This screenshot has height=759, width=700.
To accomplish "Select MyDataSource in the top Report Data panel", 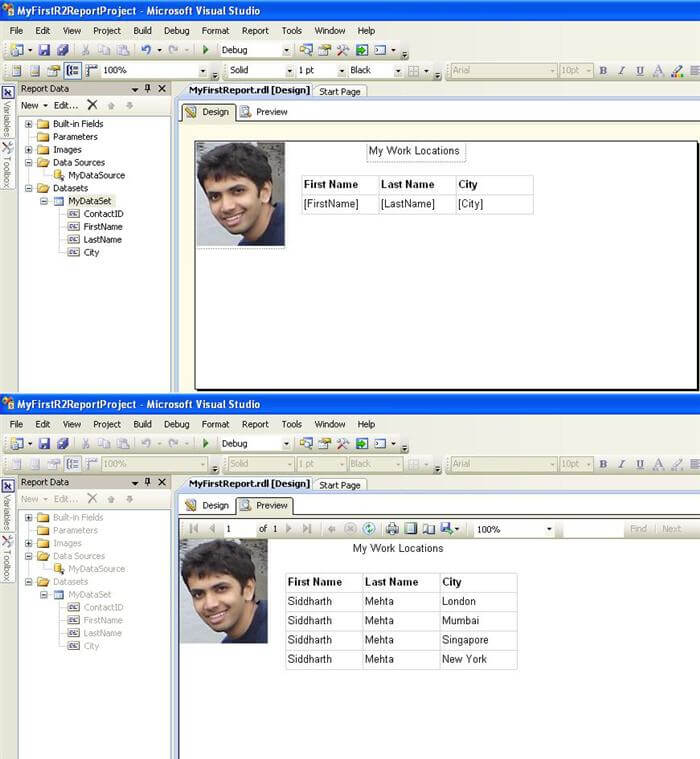I will pos(96,175).
